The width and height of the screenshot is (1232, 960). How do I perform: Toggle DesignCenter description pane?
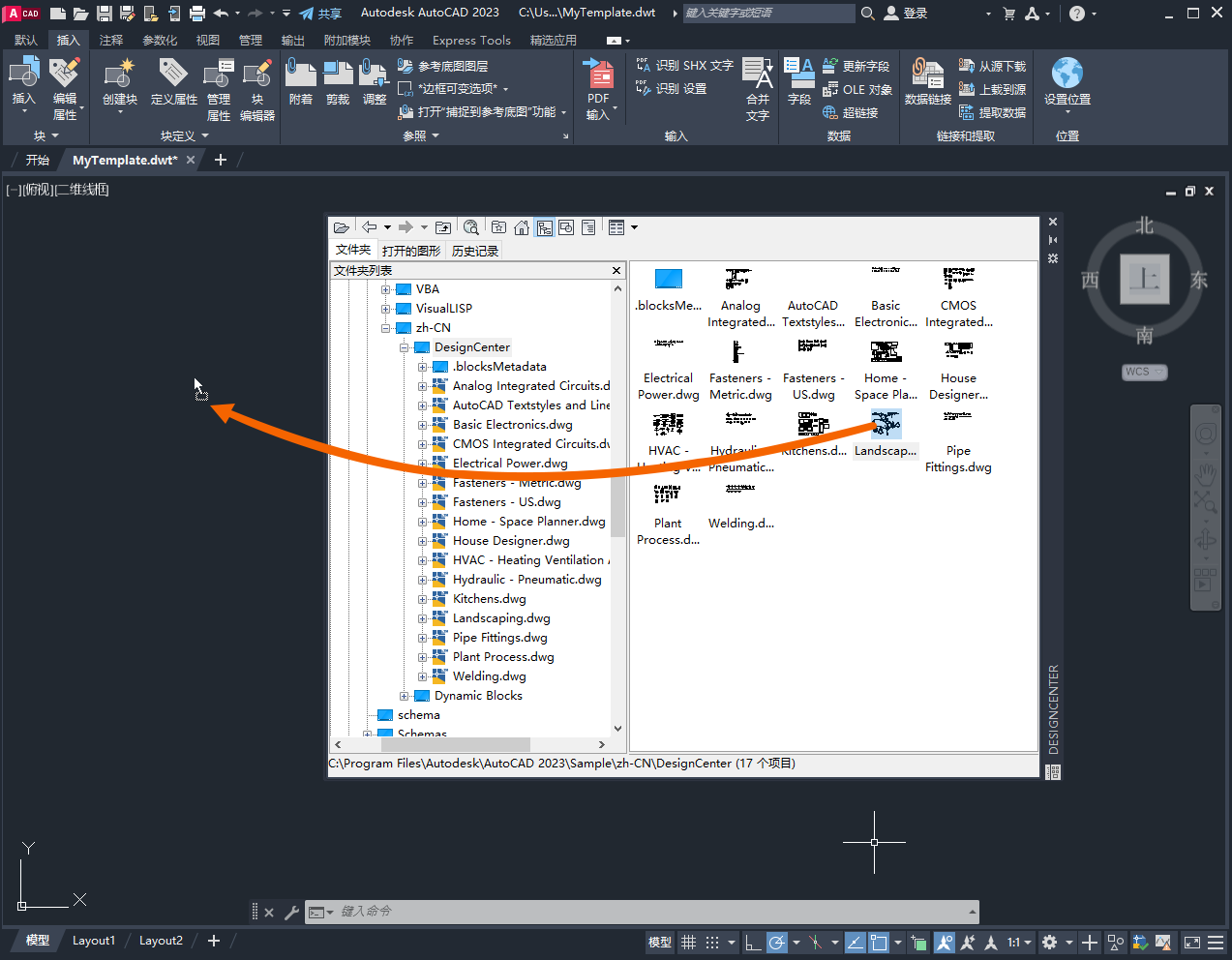pyautogui.click(x=588, y=227)
